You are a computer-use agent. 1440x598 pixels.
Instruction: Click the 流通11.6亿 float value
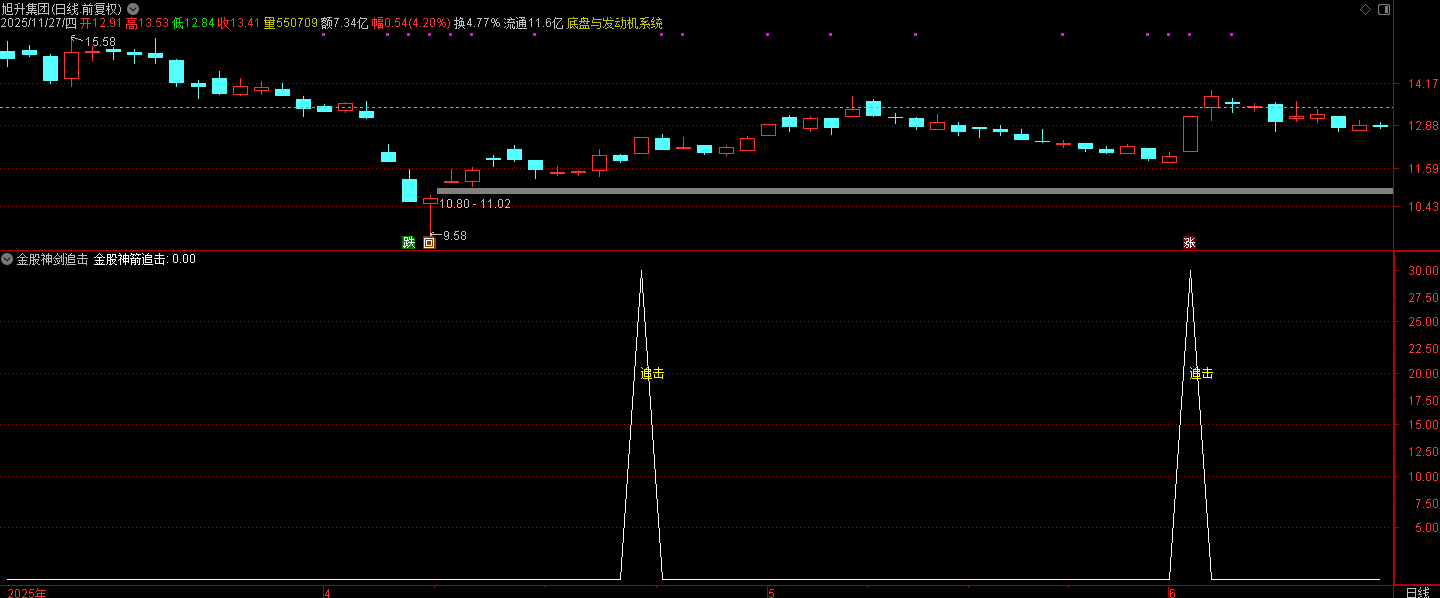coord(533,23)
